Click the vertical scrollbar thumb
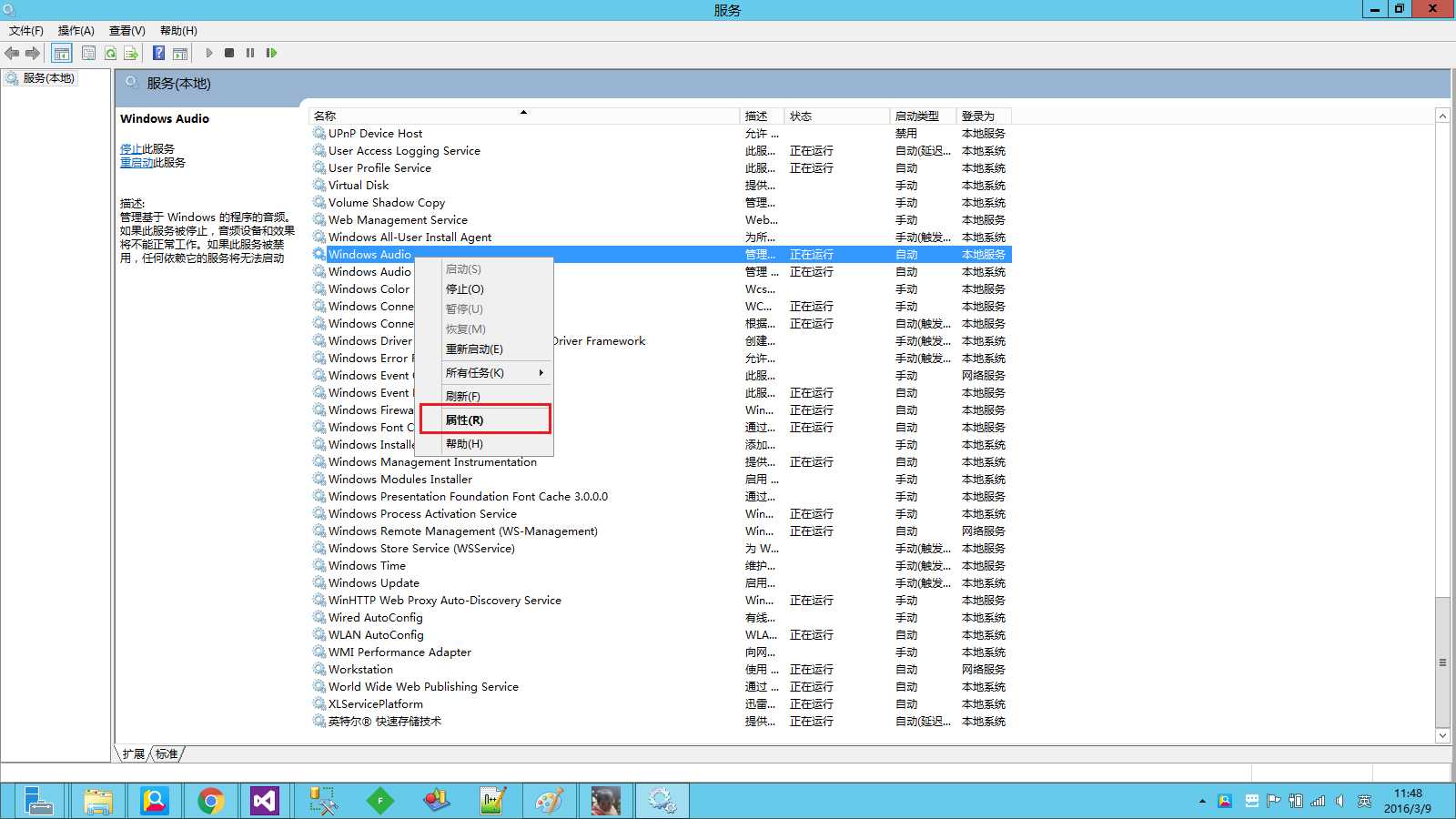The image size is (1456, 819). coord(1442,662)
